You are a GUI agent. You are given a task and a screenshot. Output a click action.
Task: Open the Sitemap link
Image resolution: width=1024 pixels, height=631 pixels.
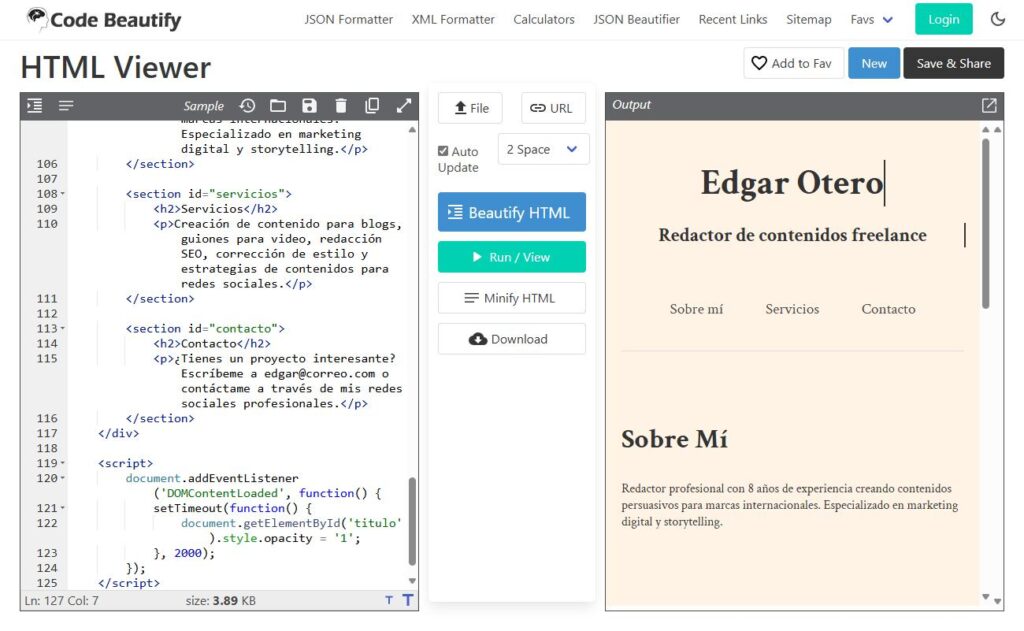pos(808,20)
